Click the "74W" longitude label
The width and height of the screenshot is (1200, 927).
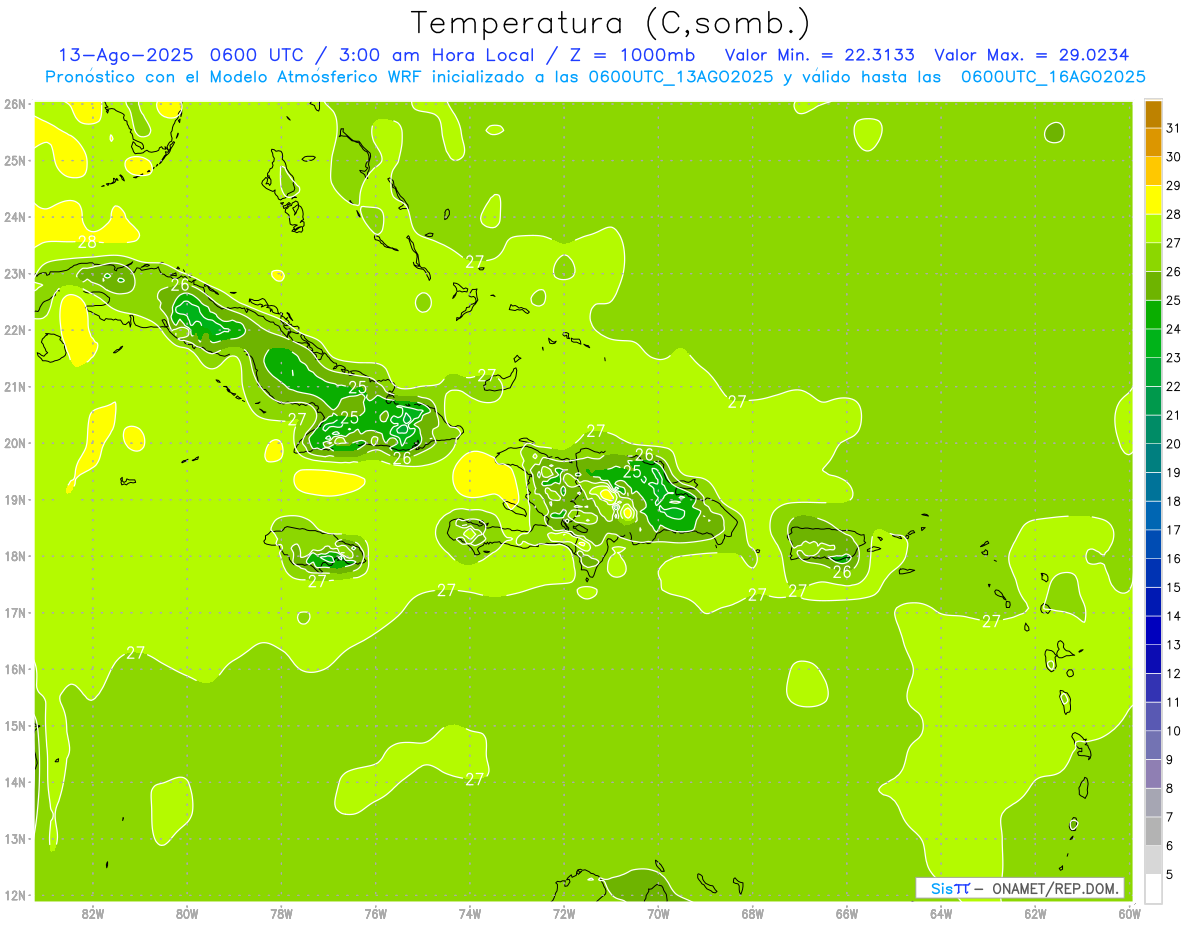tap(470, 913)
